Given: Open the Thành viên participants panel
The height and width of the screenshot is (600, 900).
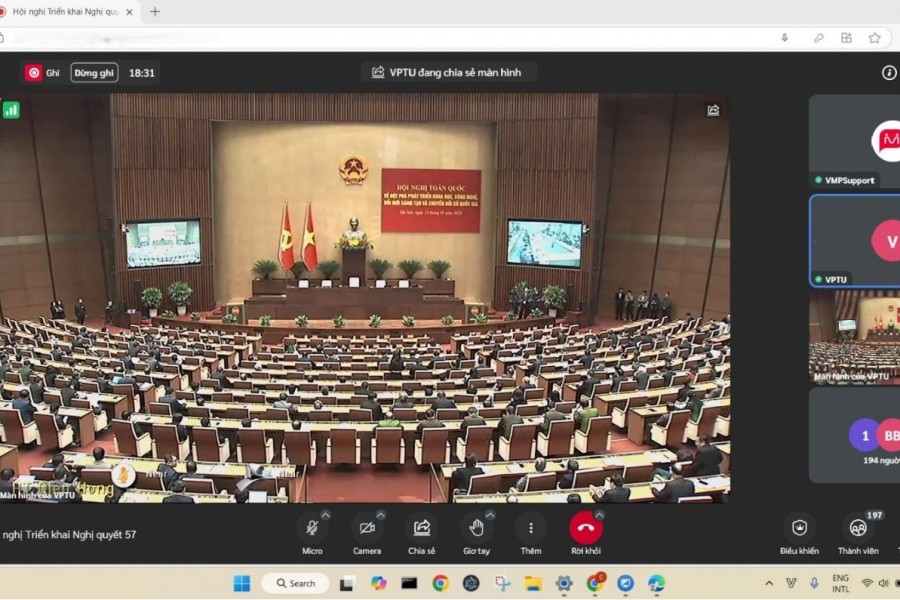Looking at the screenshot, I should [857, 528].
